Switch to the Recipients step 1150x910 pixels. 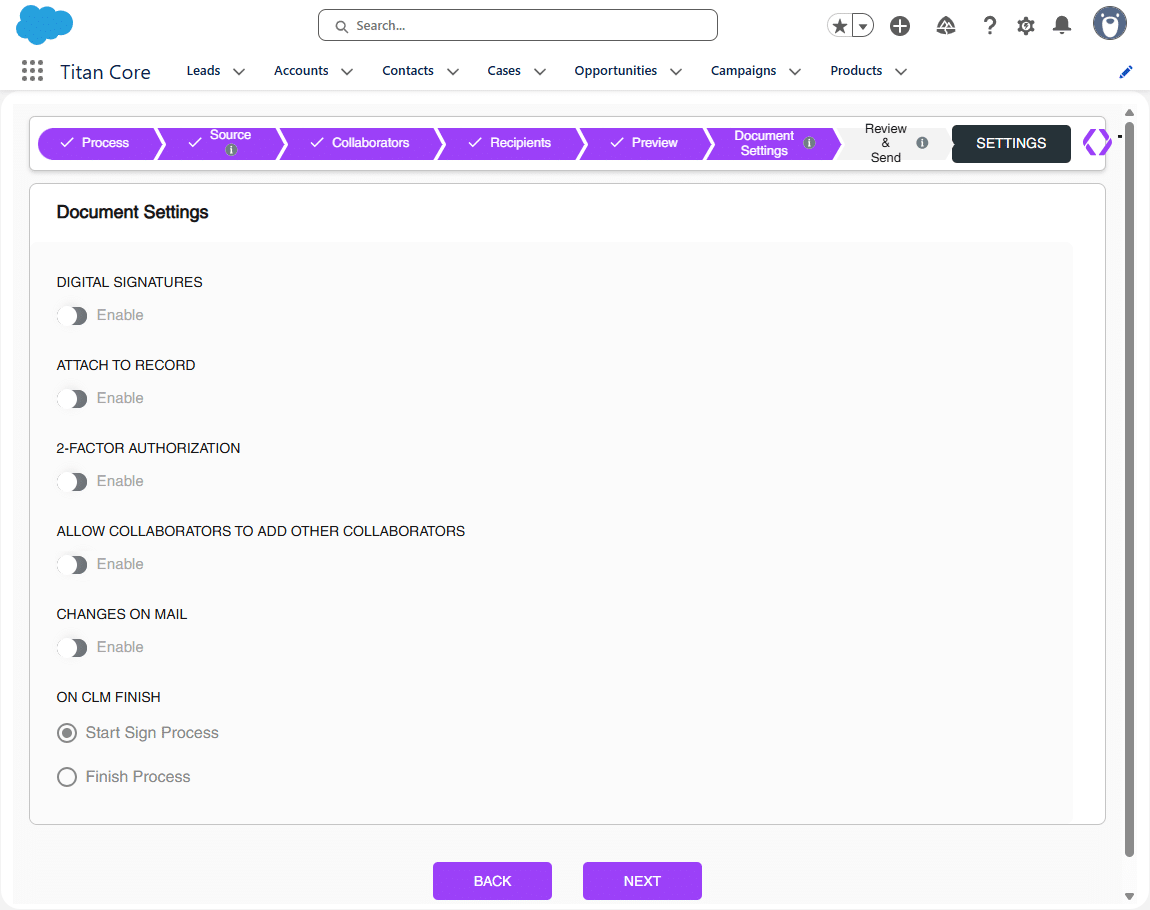[x=520, y=143]
